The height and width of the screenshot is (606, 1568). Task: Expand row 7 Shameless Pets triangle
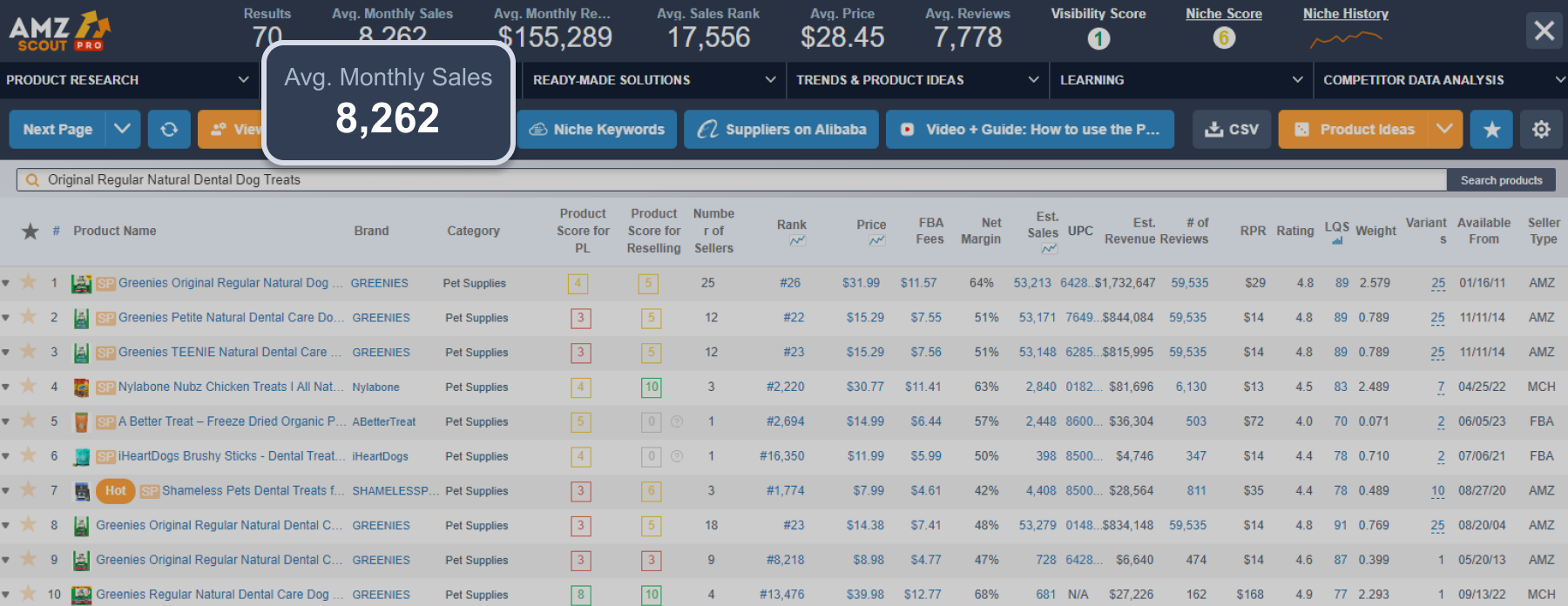pos(6,491)
